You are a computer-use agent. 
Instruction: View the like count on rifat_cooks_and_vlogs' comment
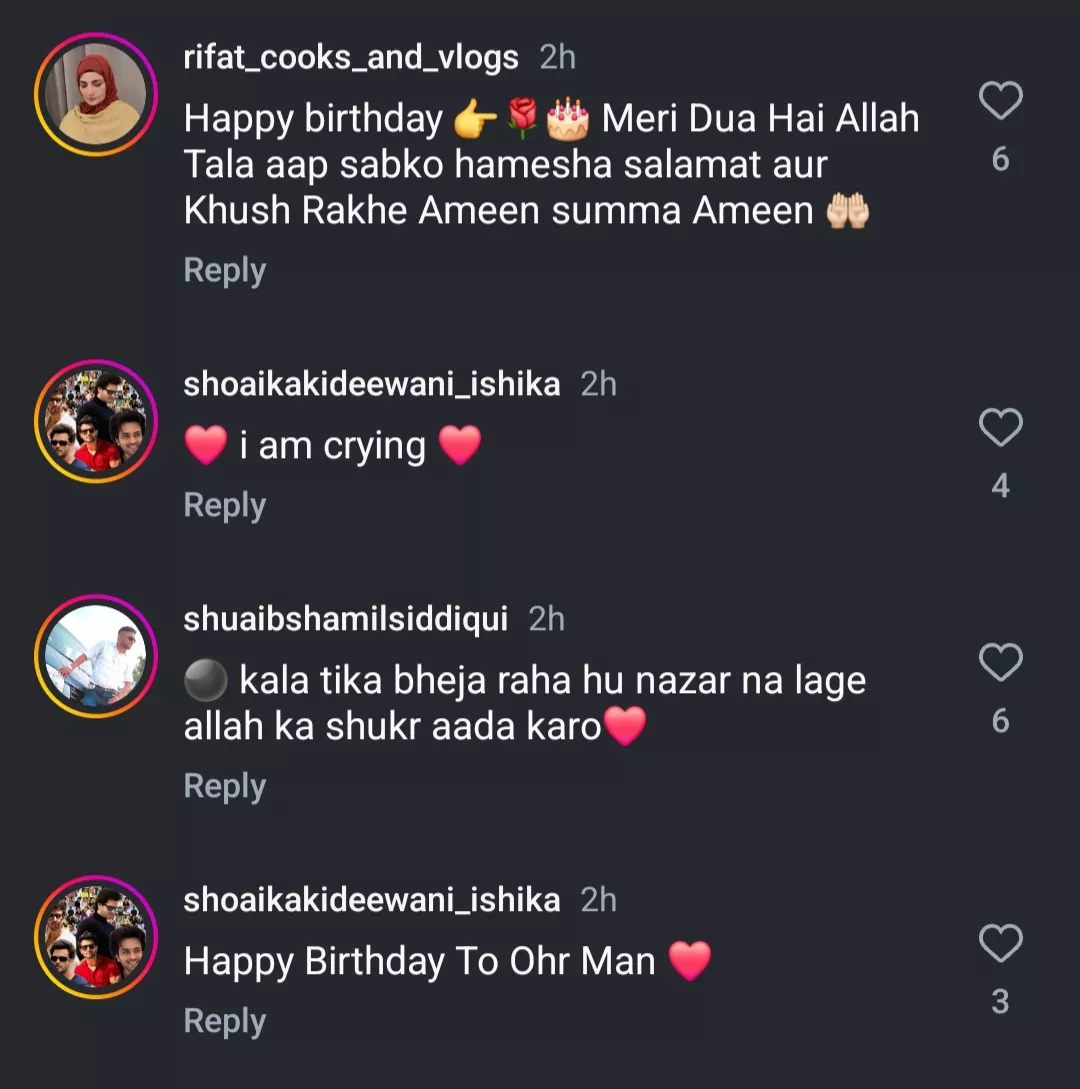[1000, 159]
